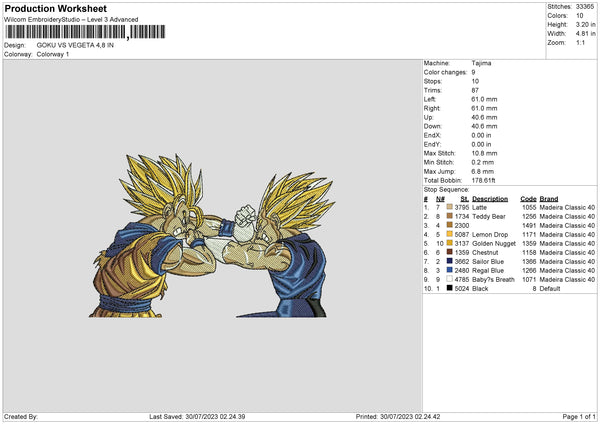Click the code 1256 in Teddy Bear row
Image resolution: width=600 pixels, height=424 pixels.
tap(529, 217)
